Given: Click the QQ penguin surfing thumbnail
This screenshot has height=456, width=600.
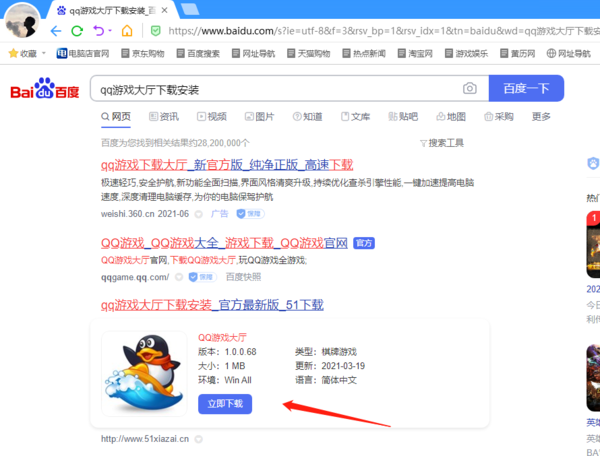Looking at the screenshot, I should 144,373.
